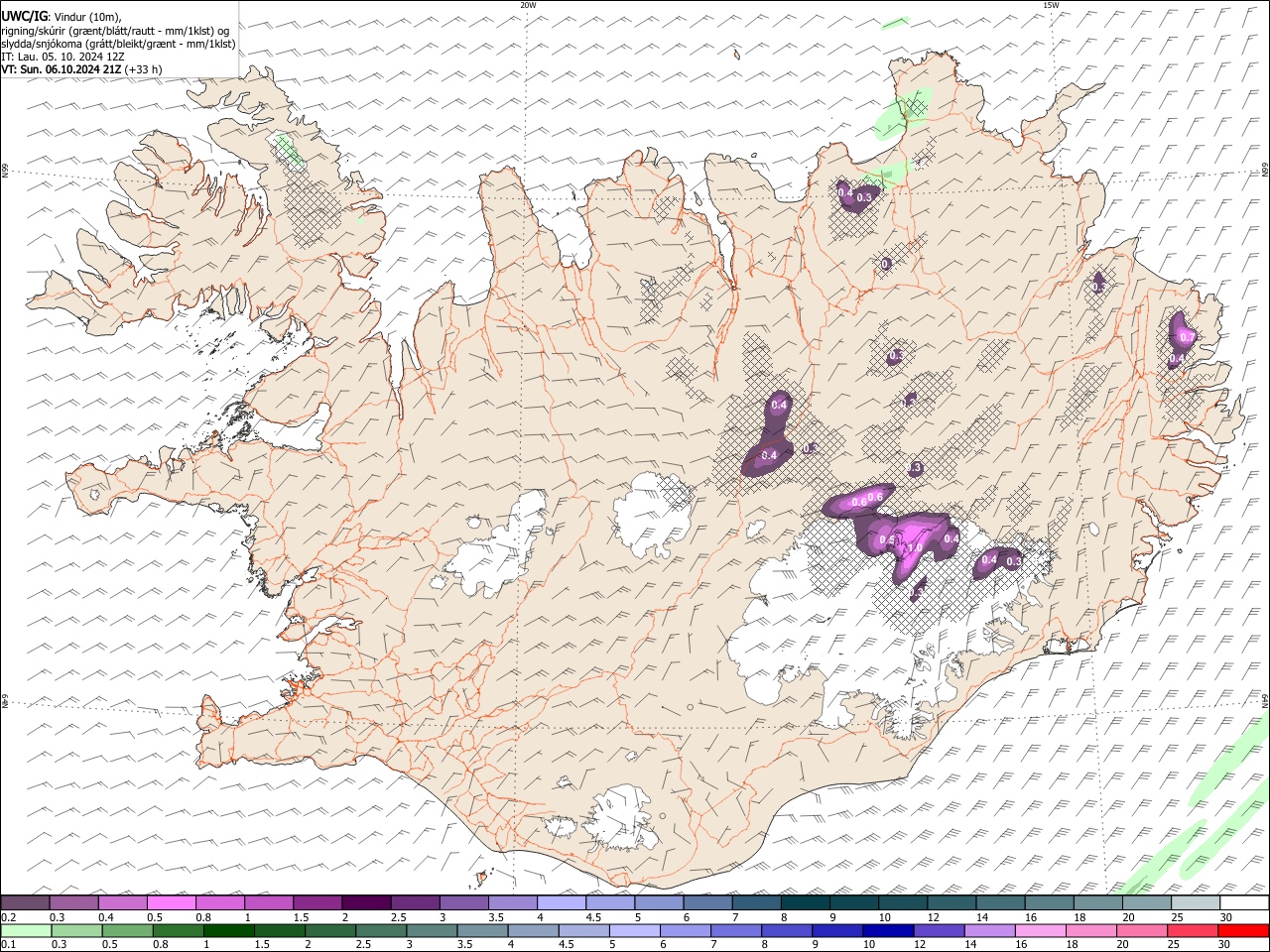Viewport: 1270px width, 952px height.
Task: Select the 'Vindur (10m)' label
Action: point(87,17)
